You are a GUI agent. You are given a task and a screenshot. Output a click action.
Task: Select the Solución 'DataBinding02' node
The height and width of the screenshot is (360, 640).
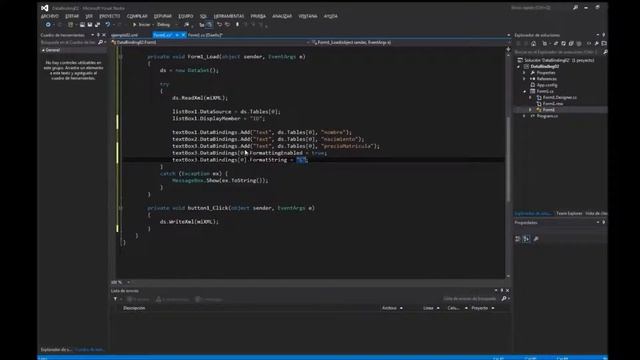pos(556,60)
